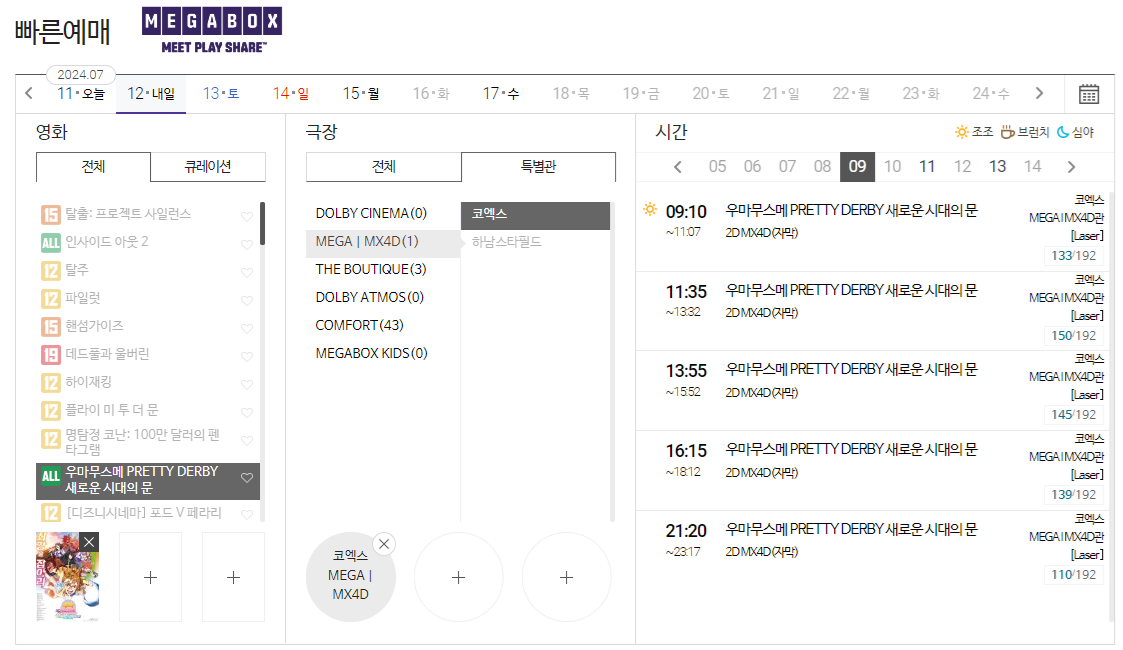The image size is (1123, 650).
Task: Toggle heart for 우마무스메 PRETTY DERBY
Action: pyautogui.click(x=247, y=477)
